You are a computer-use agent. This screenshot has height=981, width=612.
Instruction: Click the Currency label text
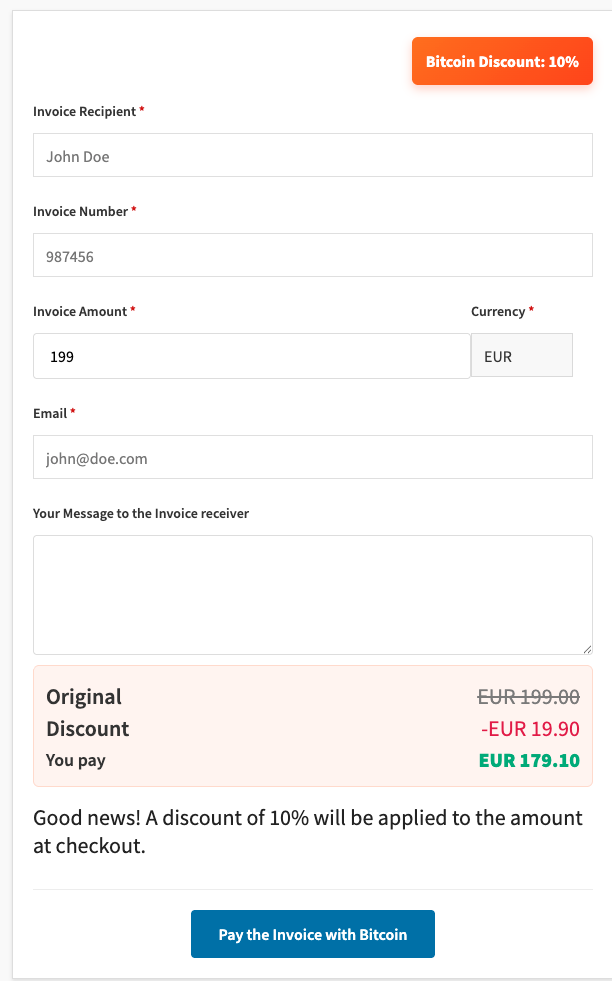coord(498,312)
